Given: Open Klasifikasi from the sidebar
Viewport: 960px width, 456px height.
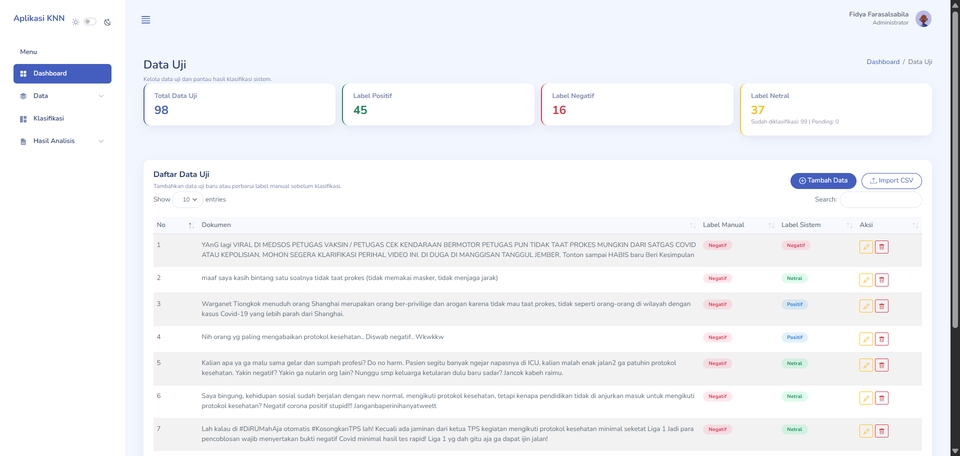Looking at the screenshot, I should [48, 119].
